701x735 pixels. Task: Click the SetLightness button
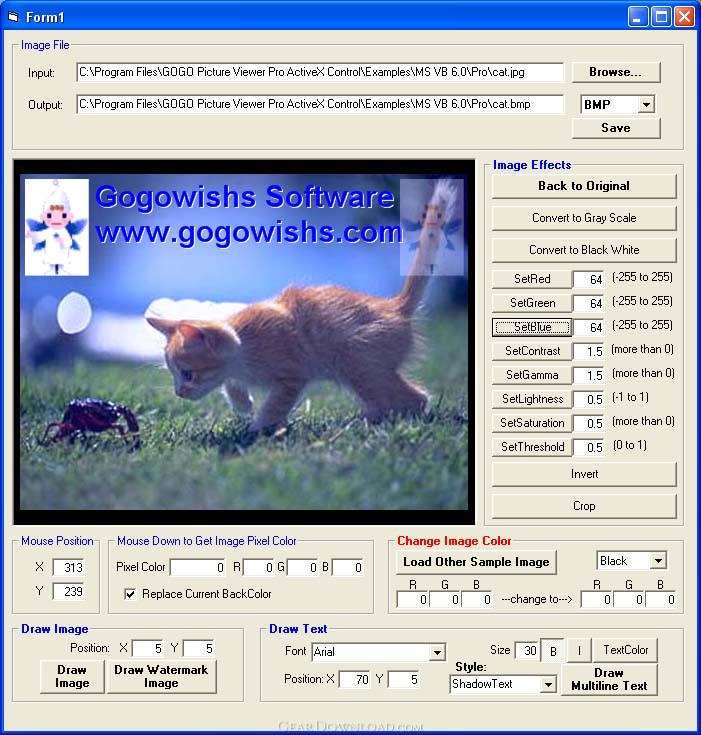pos(532,399)
